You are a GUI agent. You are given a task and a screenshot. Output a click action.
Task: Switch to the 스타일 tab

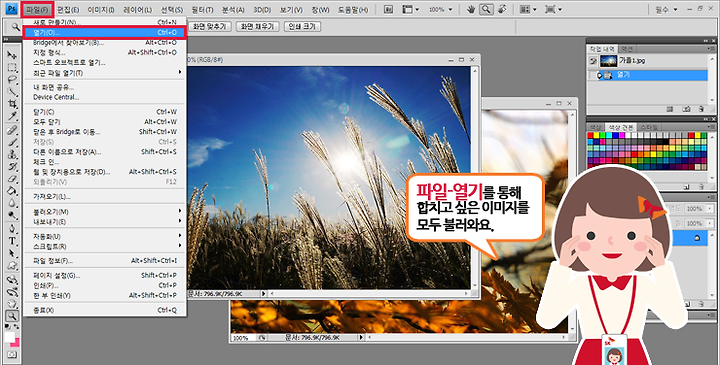[x=649, y=127]
